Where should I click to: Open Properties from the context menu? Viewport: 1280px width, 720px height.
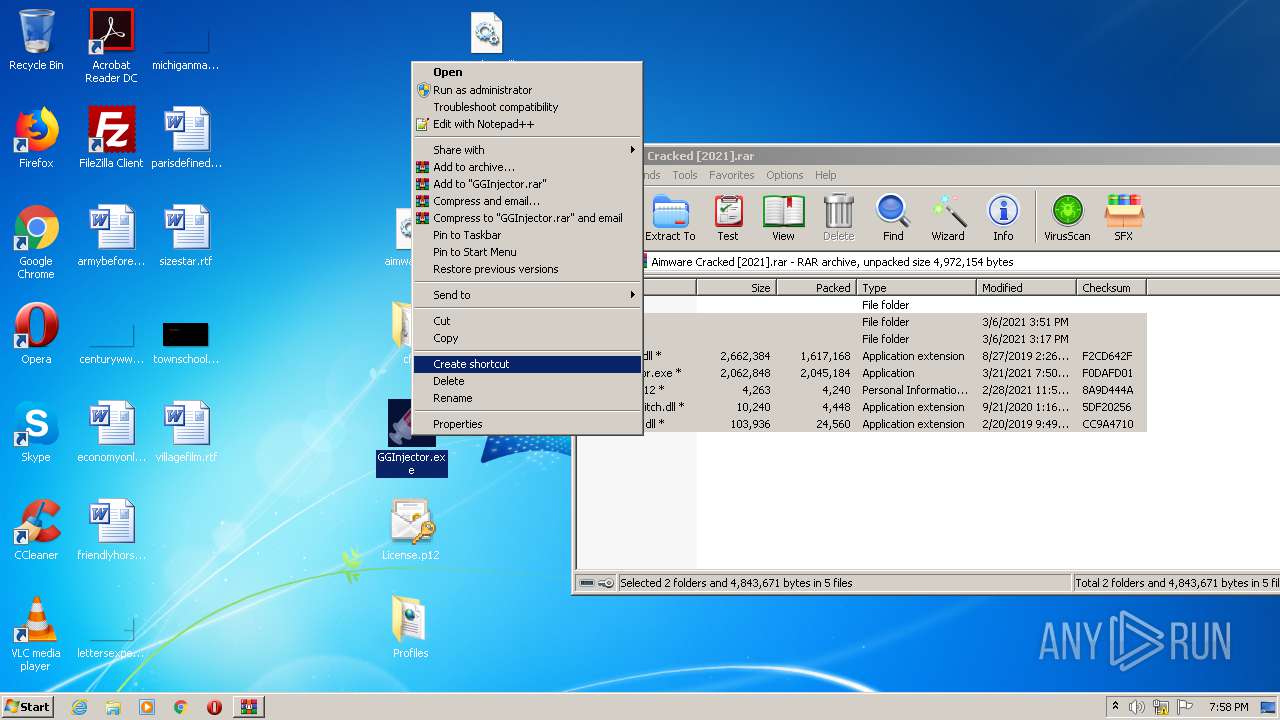pos(527,424)
